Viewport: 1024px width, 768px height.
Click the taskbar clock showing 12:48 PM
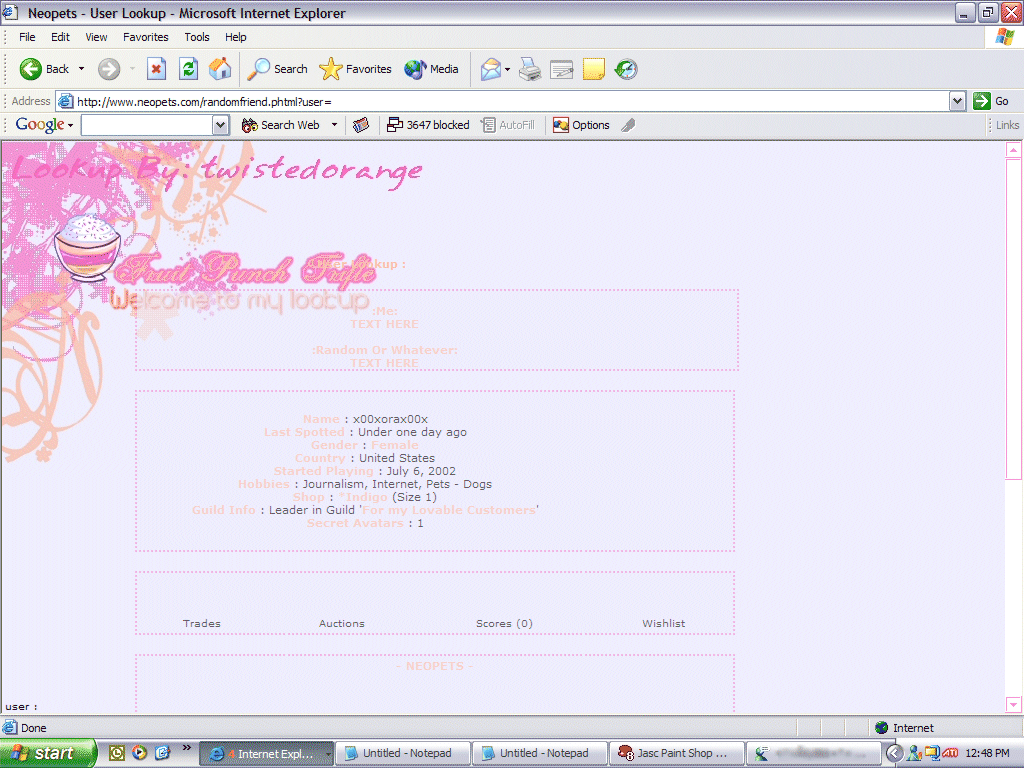click(987, 753)
